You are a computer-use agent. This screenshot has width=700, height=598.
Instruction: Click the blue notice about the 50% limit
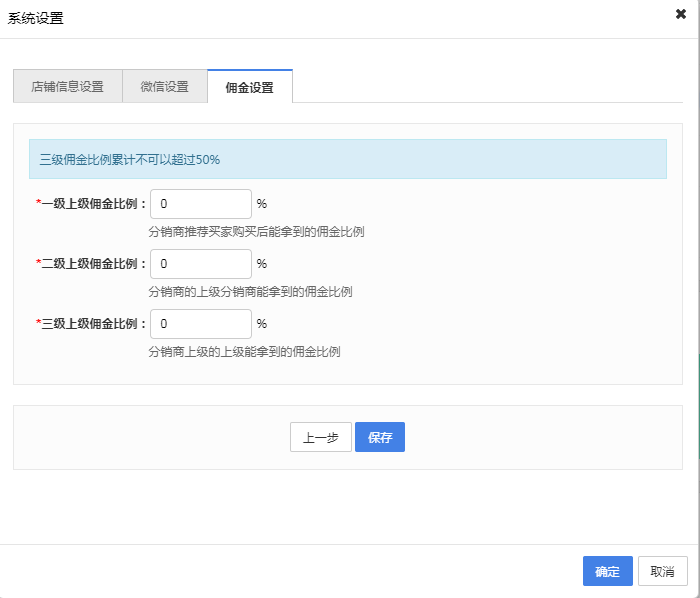tap(347, 159)
